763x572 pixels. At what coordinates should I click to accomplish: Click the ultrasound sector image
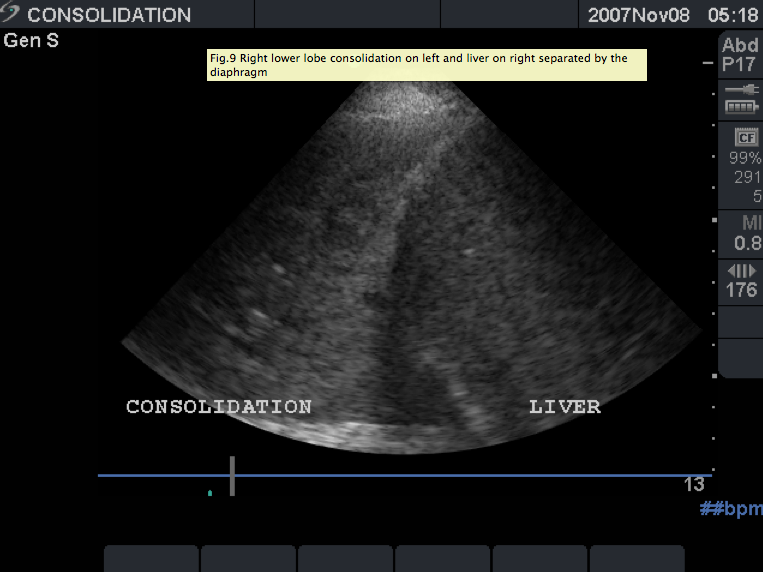click(411, 268)
